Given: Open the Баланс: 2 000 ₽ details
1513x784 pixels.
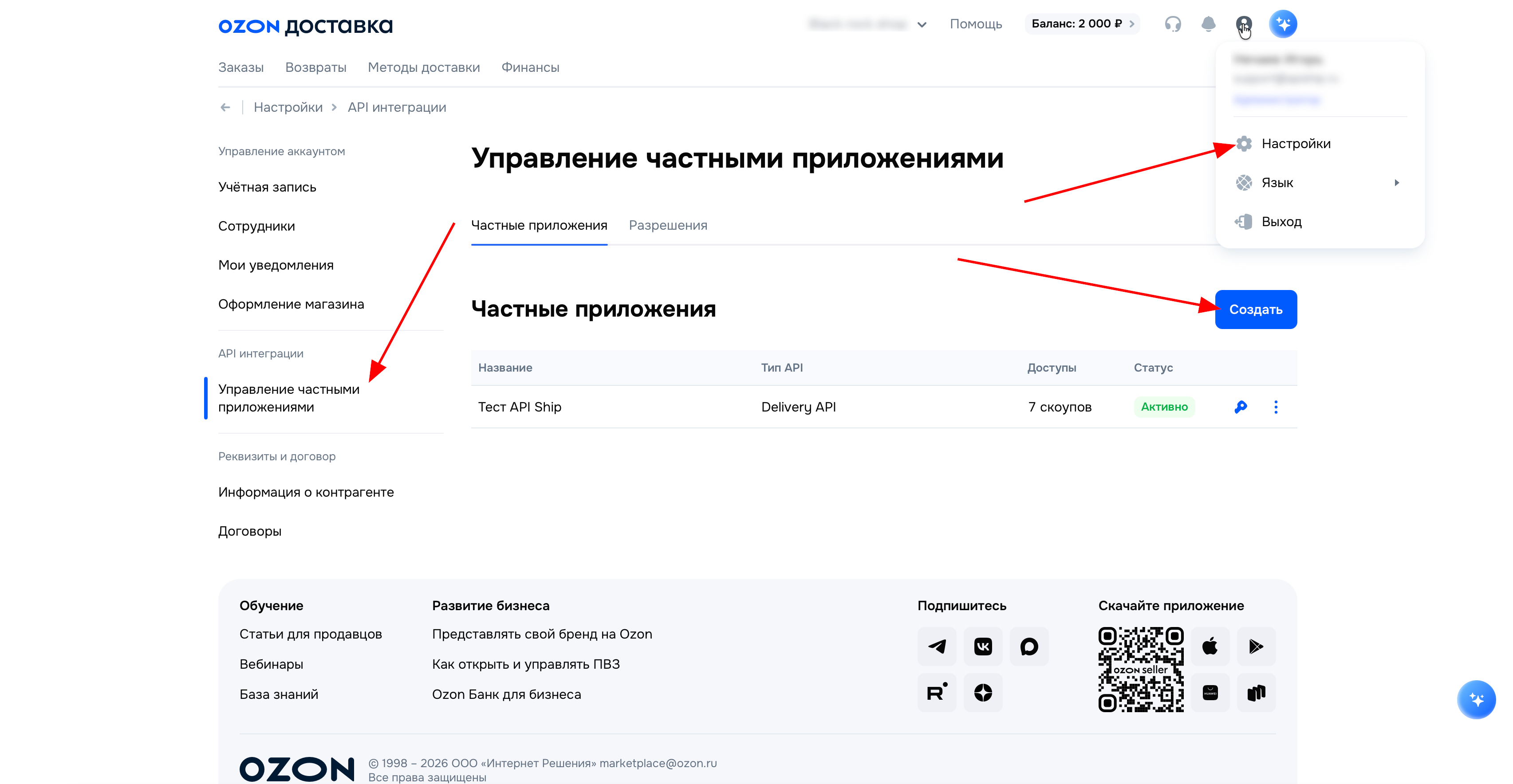Looking at the screenshot, I should [x=1082, y=24].
